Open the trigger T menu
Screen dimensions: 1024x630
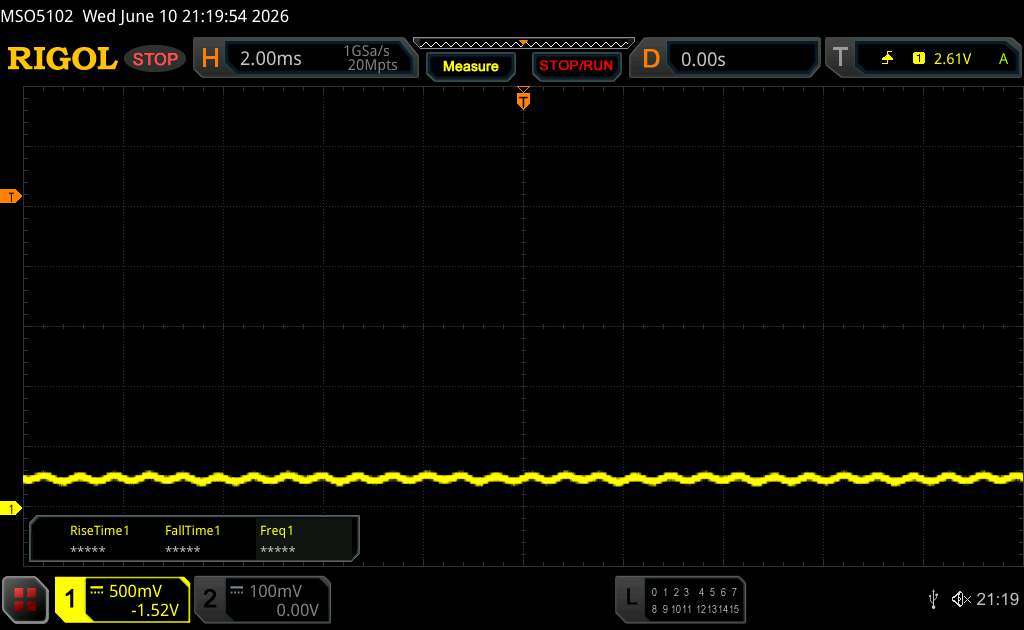point(840,57)
